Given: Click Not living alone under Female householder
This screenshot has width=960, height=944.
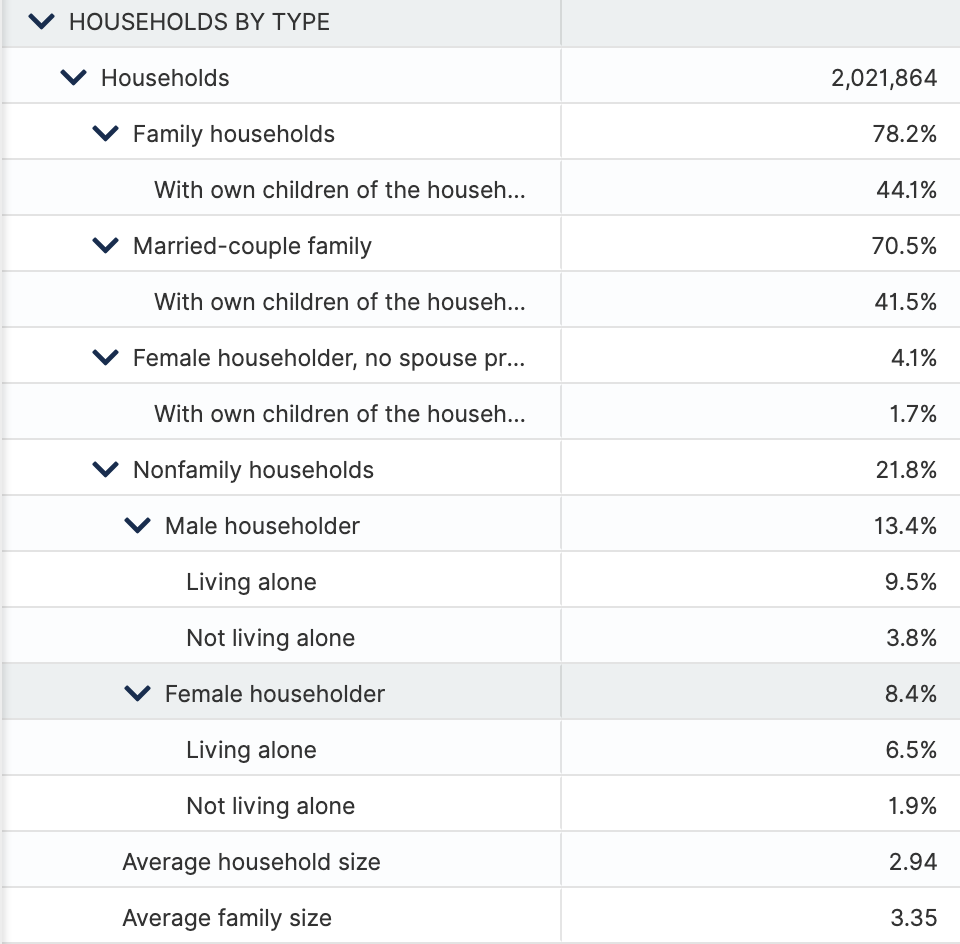Looking at the screenshot, I should (x=271, y=806).
